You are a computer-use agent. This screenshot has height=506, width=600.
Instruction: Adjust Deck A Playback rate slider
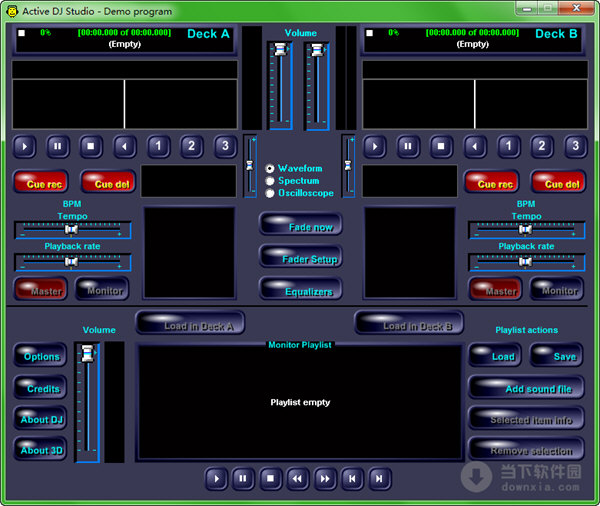click(x=73, y=262)
